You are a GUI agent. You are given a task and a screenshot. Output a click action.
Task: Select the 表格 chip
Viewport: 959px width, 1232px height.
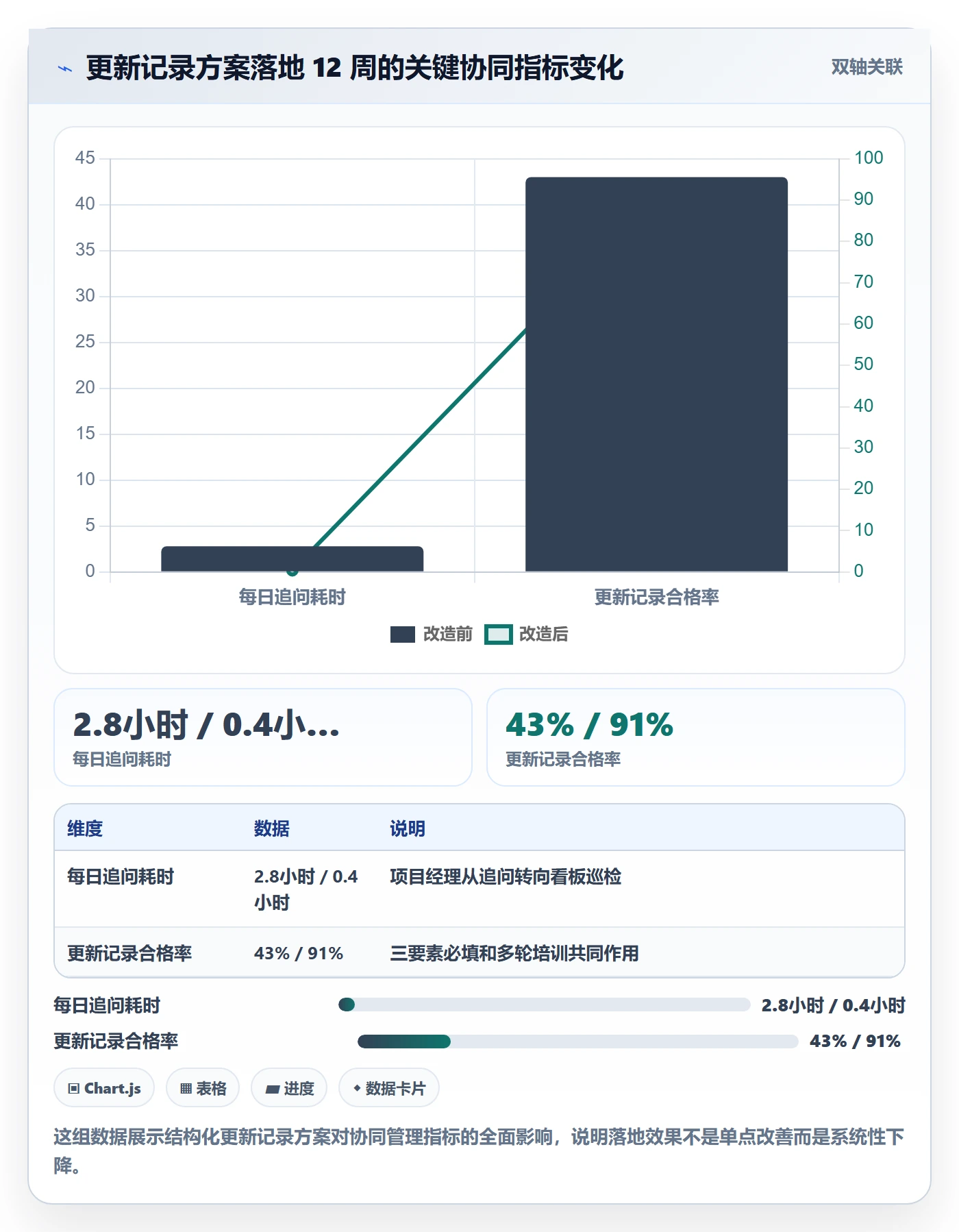(203, 1087)
